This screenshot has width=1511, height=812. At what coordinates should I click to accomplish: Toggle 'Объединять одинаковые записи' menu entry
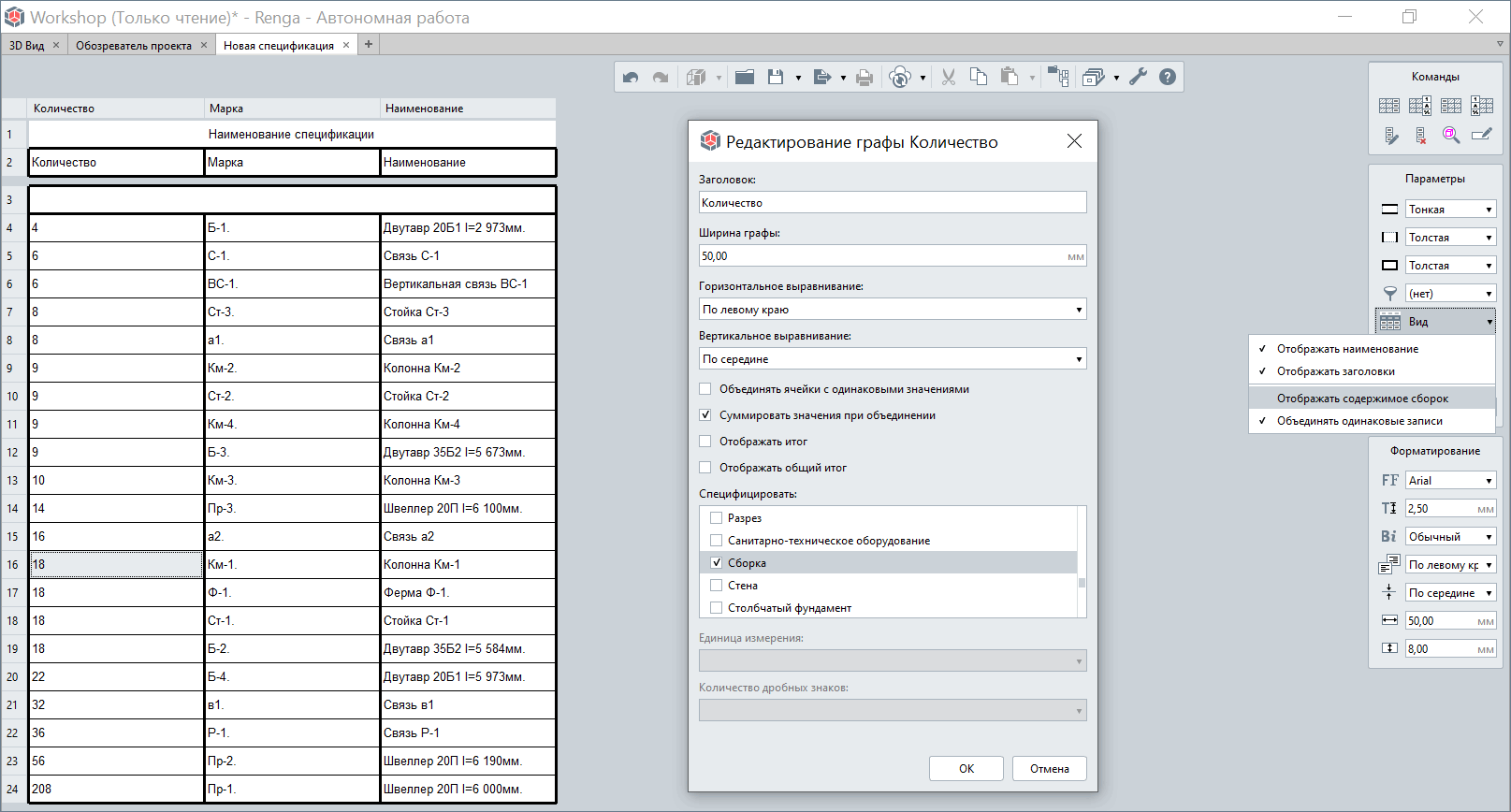1372,421
